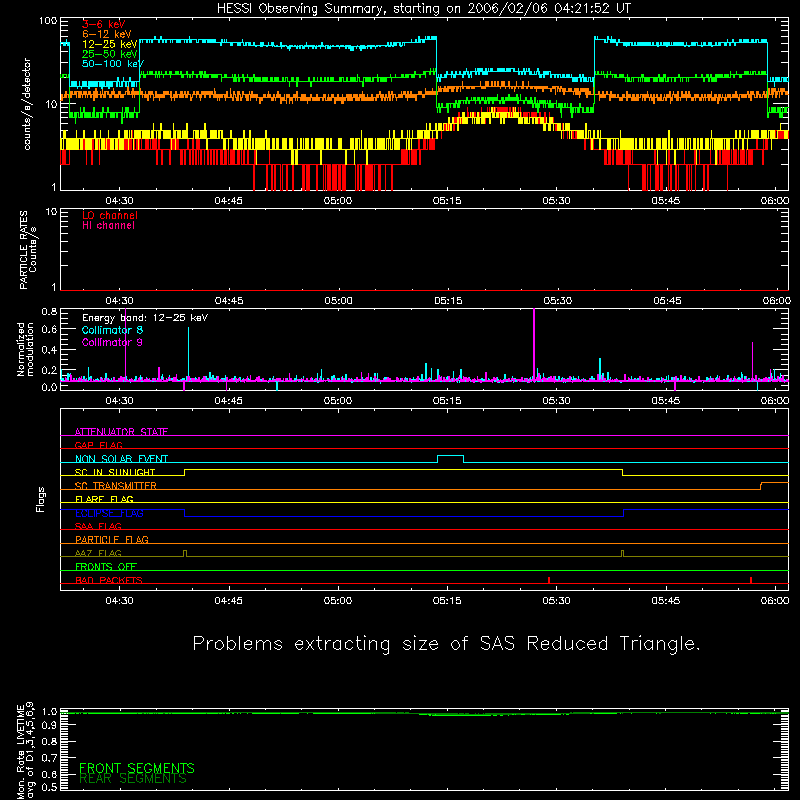Click the Mon. Rate LIVETIME axis label
This screenshot has height=800, width=800.
pyautogui.click(x=25, y=750)
